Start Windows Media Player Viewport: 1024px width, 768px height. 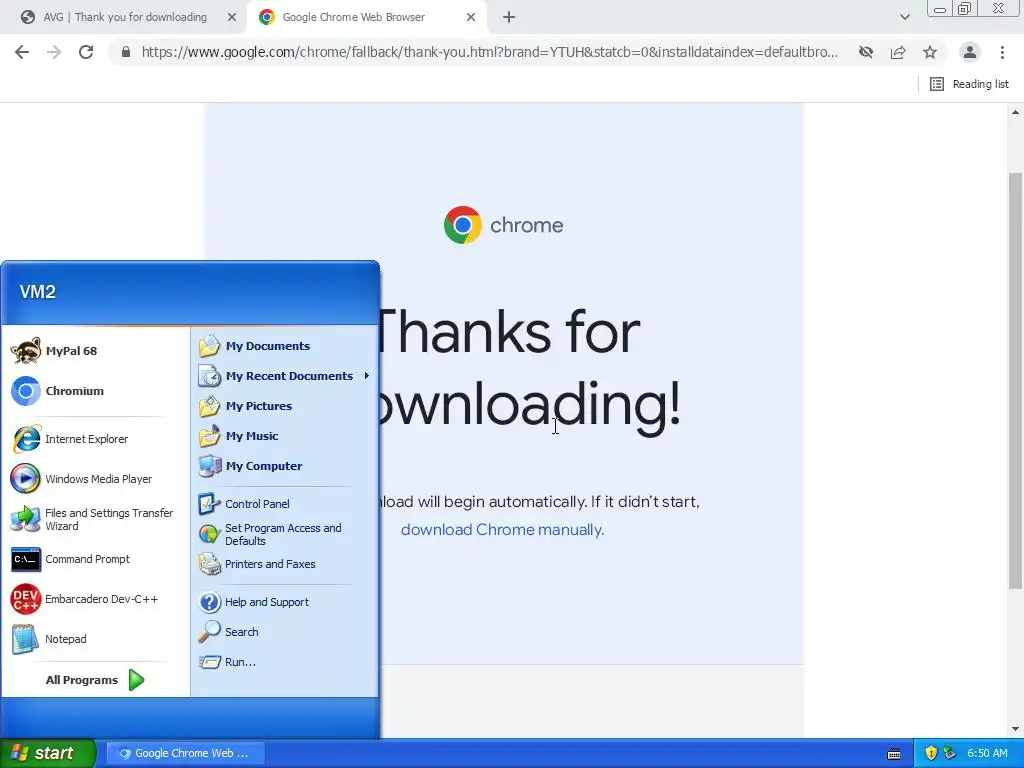pyautogui.click(x=99, y=479)
